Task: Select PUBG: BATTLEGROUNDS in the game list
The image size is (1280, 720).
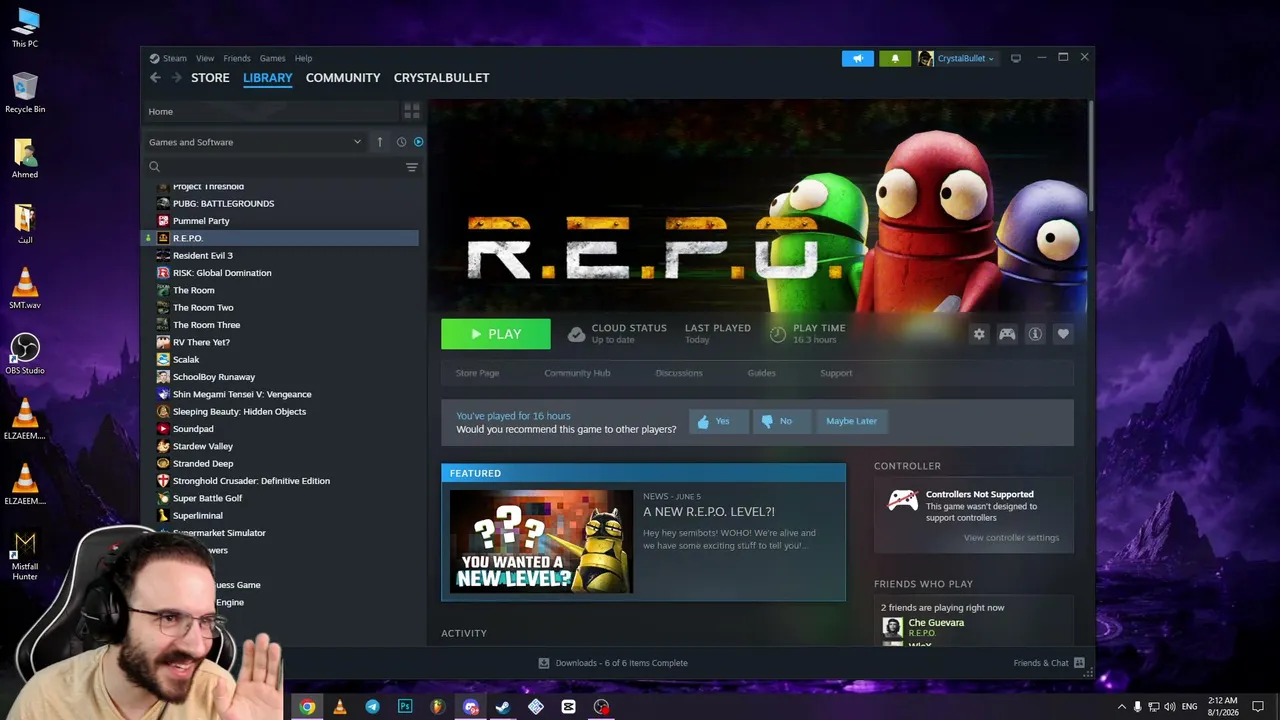Action: pyautogui.click(x=223, y=204)
